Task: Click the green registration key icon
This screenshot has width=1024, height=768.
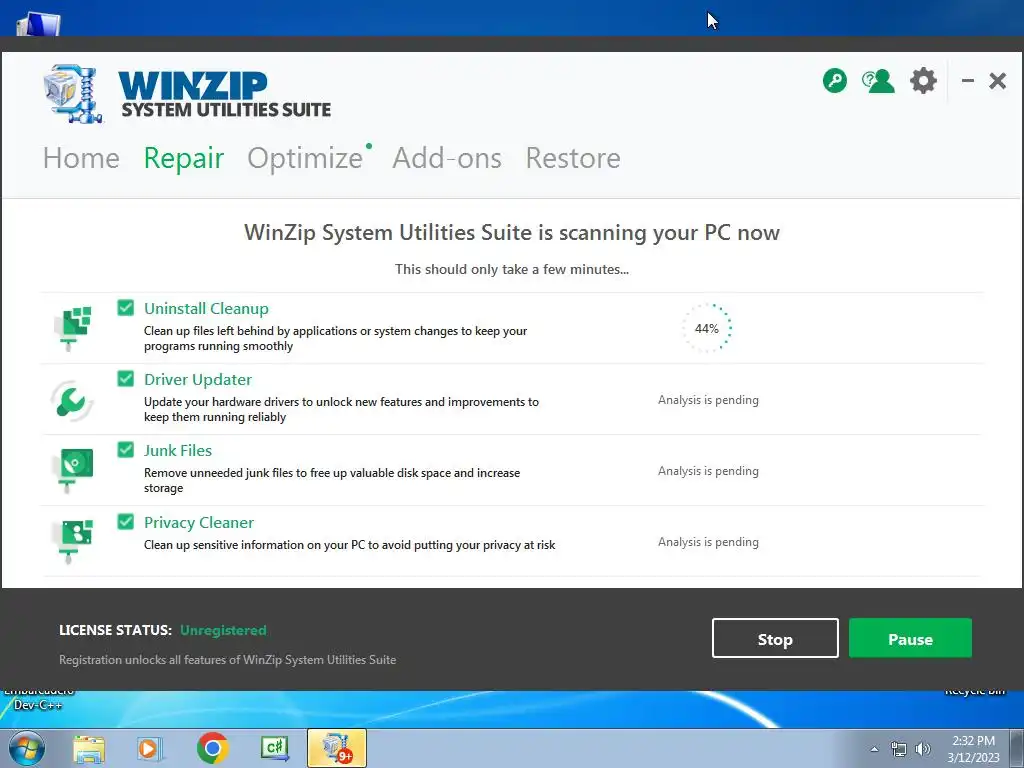Action: pyautogui.click(x=835, y=81)
